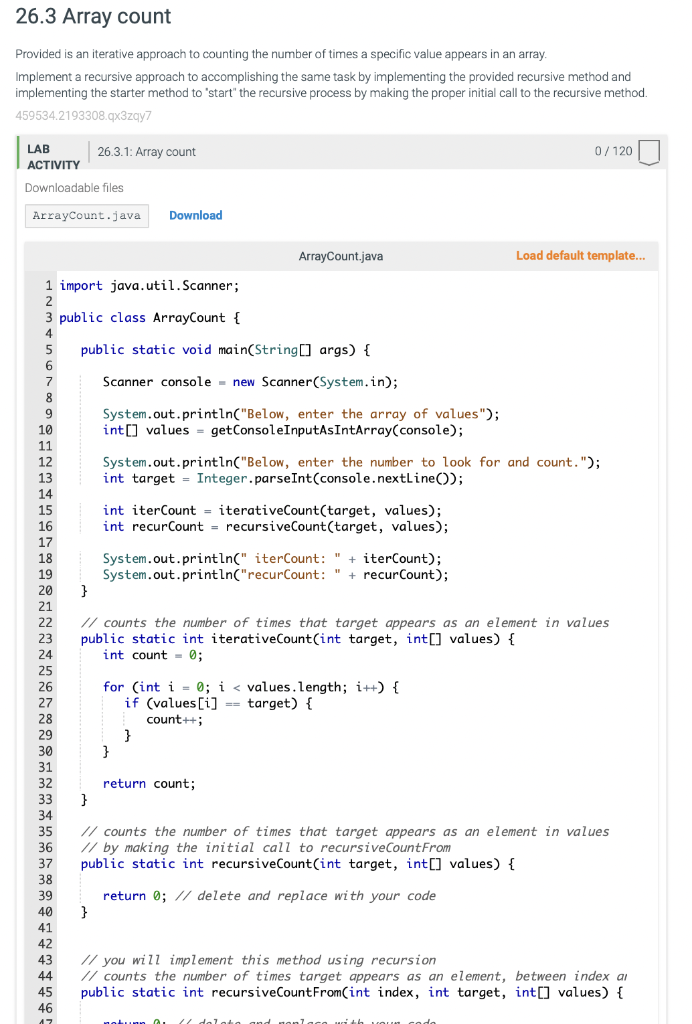Click the 'return count;' line
This screenshot has width=692, height=1024.
149,784
